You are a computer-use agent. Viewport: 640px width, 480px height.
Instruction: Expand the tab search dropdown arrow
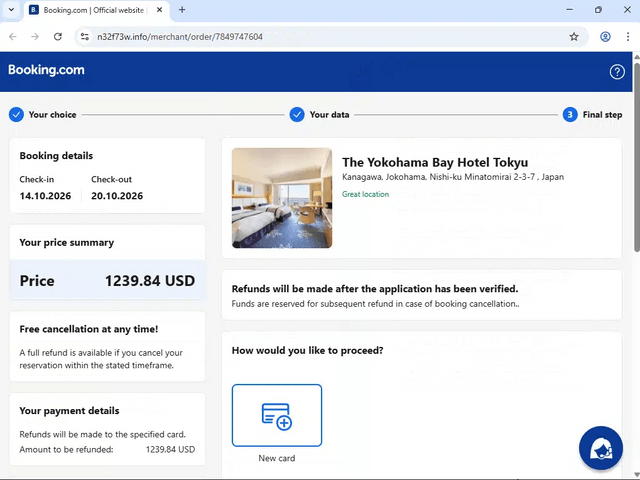pos(11,10)
